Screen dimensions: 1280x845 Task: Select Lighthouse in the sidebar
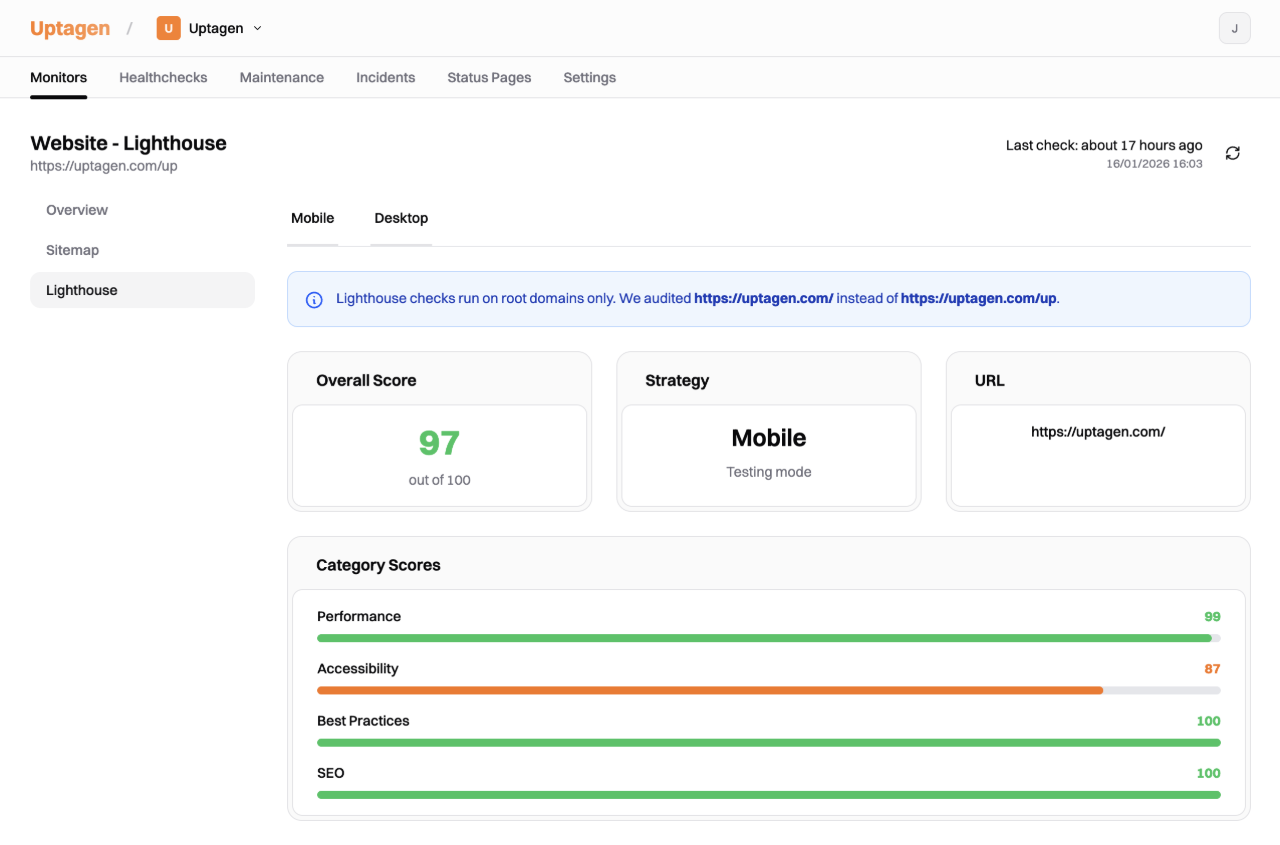point(81,290)
